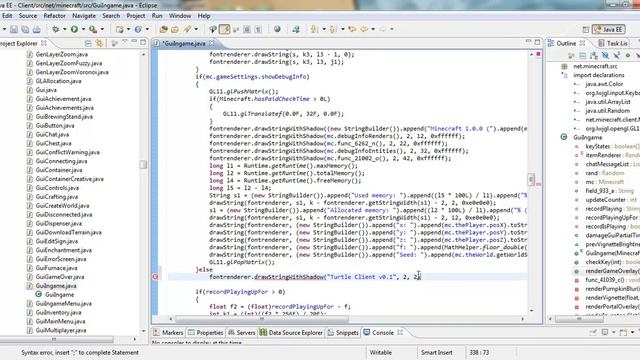Toggle Hide Non-Public Members in Outline
The width and height of the screenshot is (640, 360).
[x=628, y=55]
